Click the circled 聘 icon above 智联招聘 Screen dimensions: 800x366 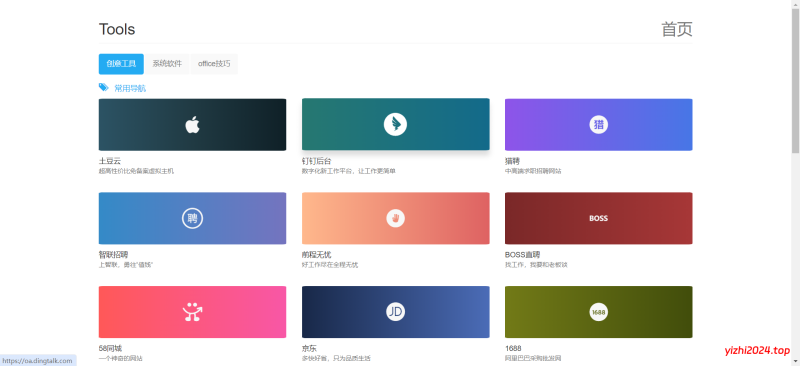[192, 218]
